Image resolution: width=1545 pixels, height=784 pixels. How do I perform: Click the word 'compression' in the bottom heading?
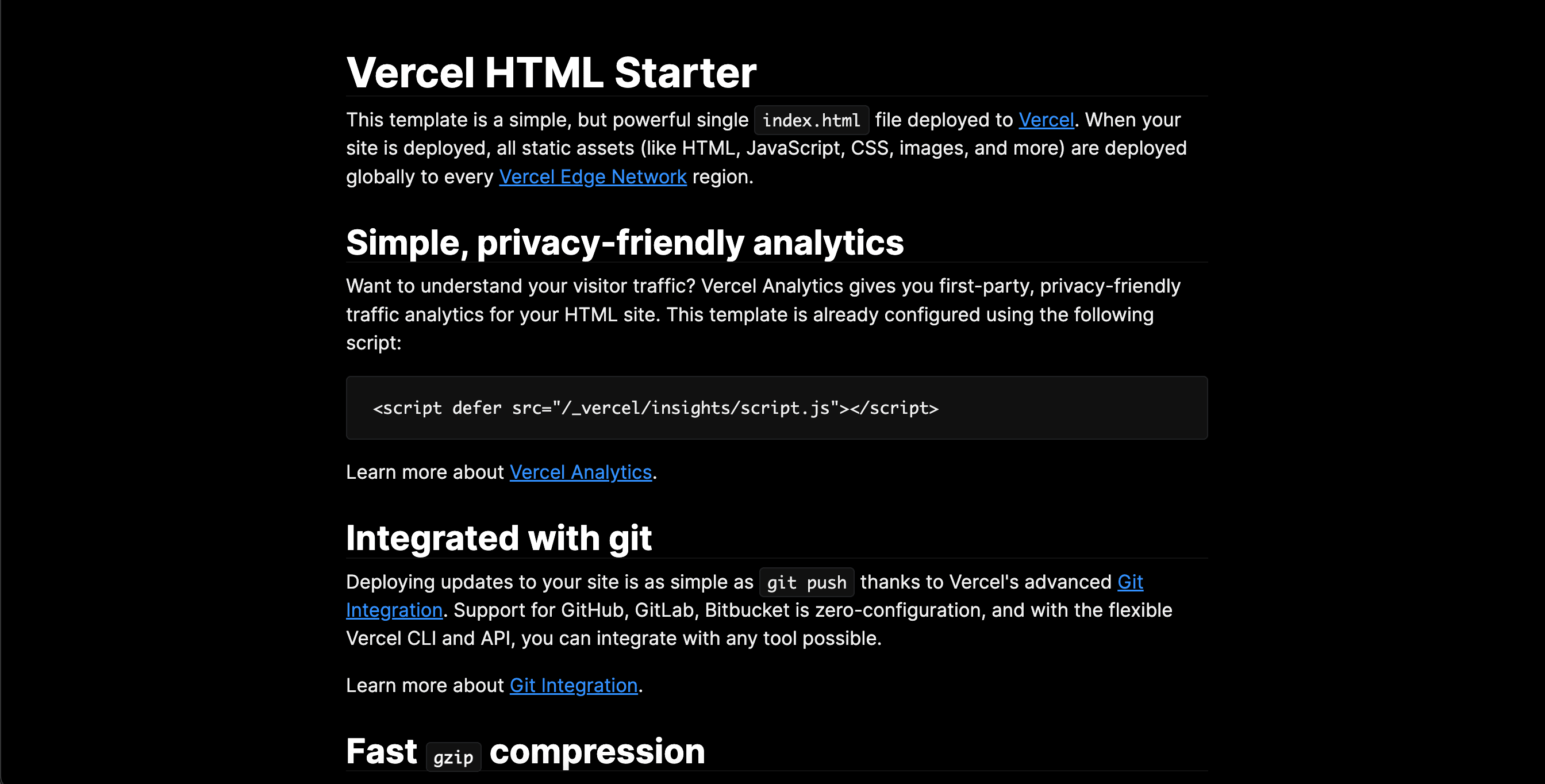(x=597, y=752)
